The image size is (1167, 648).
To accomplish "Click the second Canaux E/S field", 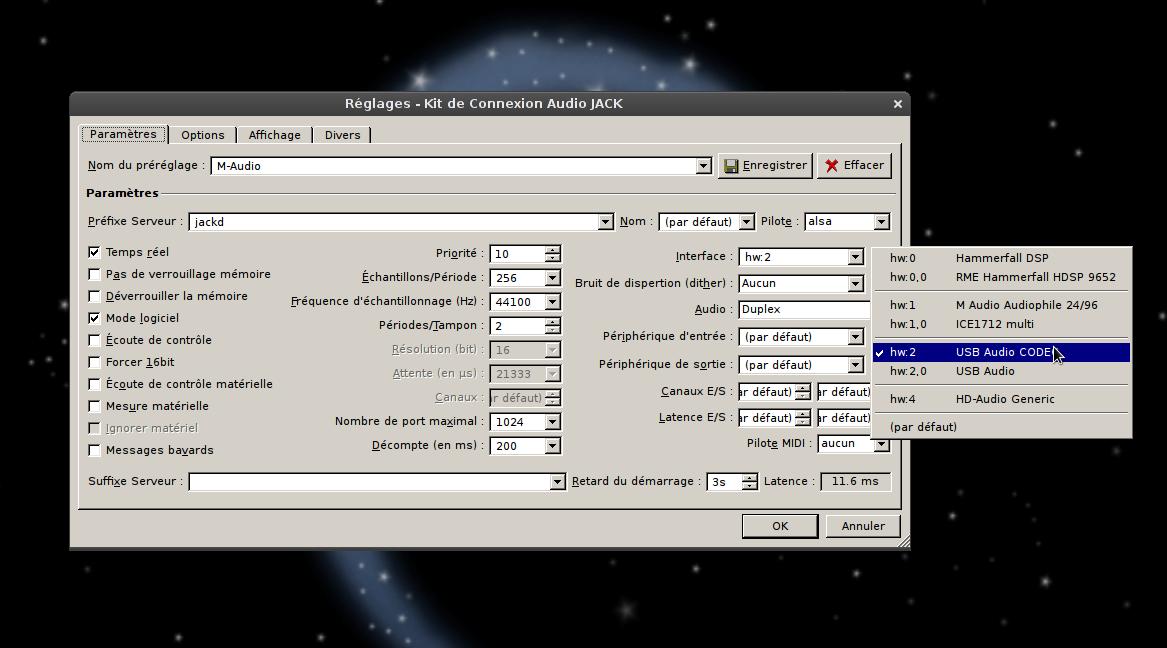I will click(844, 392).
